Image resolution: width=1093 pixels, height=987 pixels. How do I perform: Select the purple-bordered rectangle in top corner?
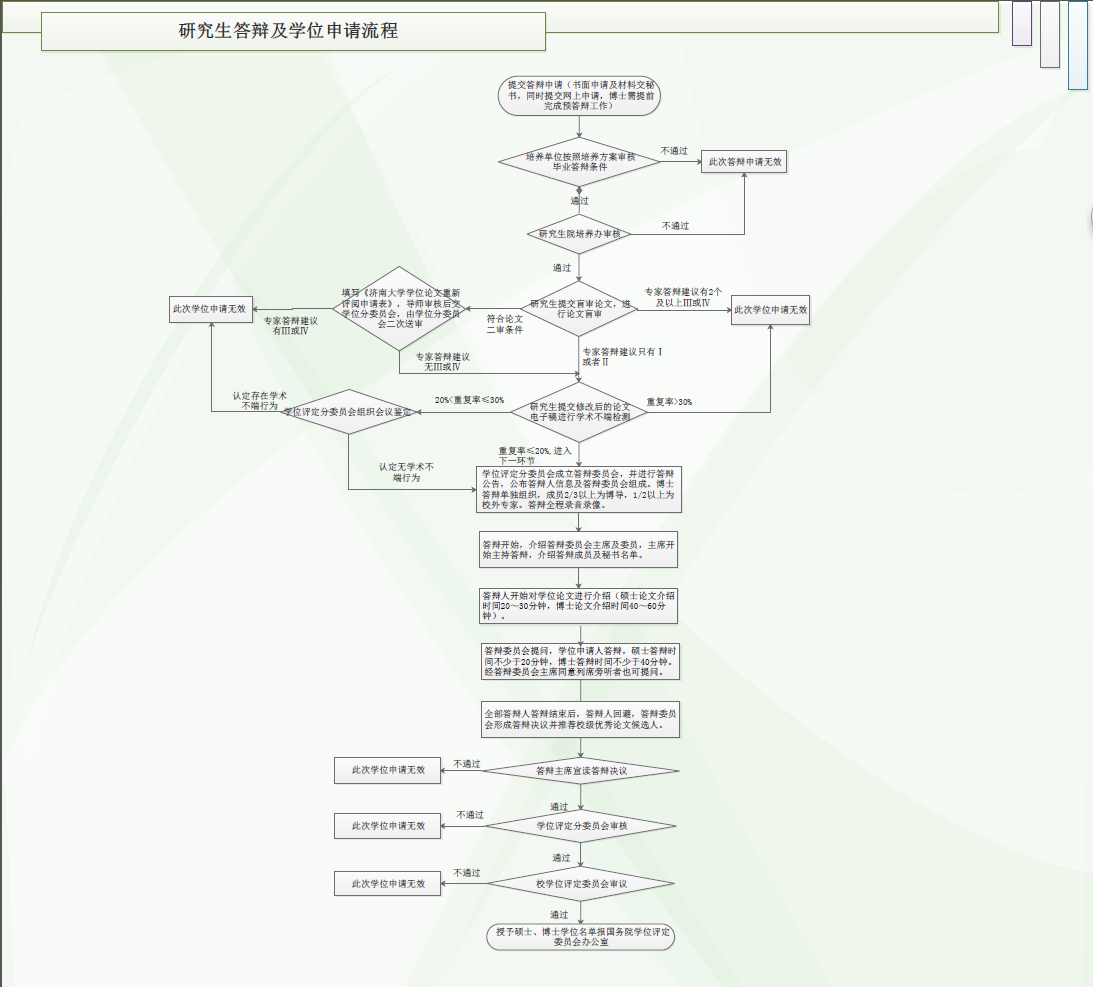1021,23
